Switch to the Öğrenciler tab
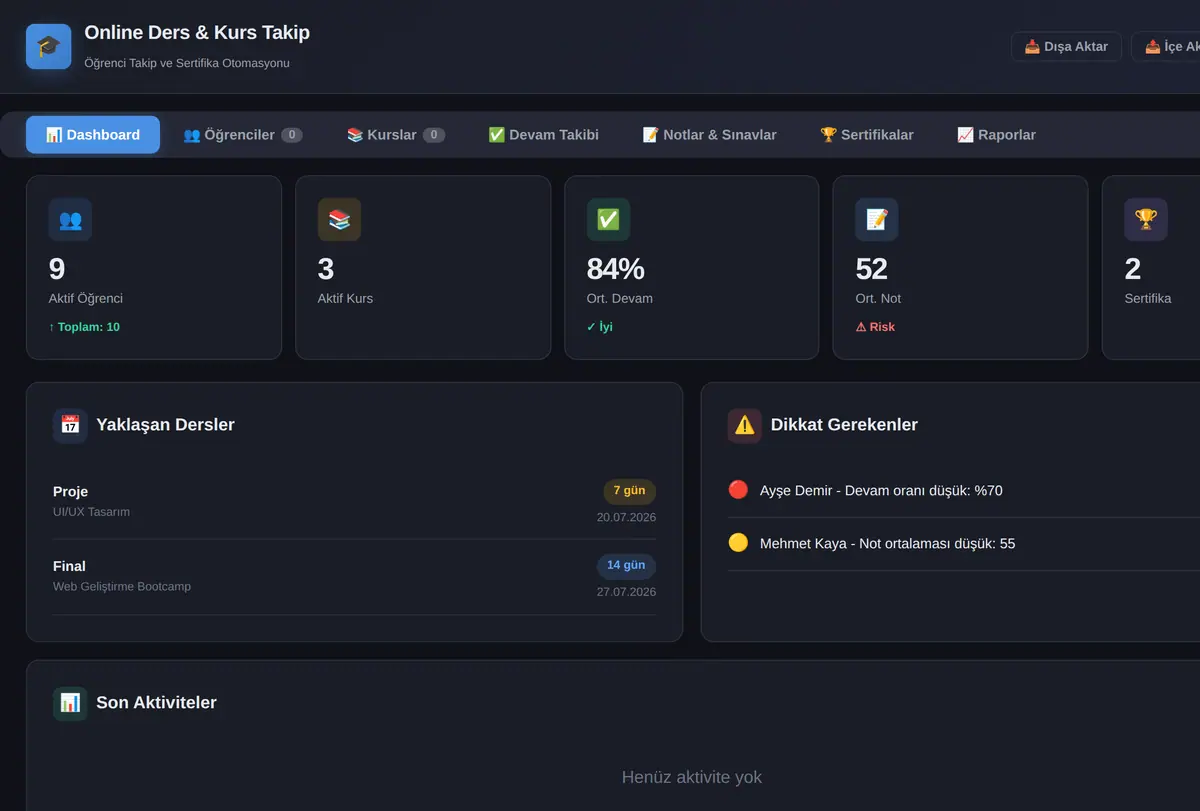 click(x=243, y=135)
